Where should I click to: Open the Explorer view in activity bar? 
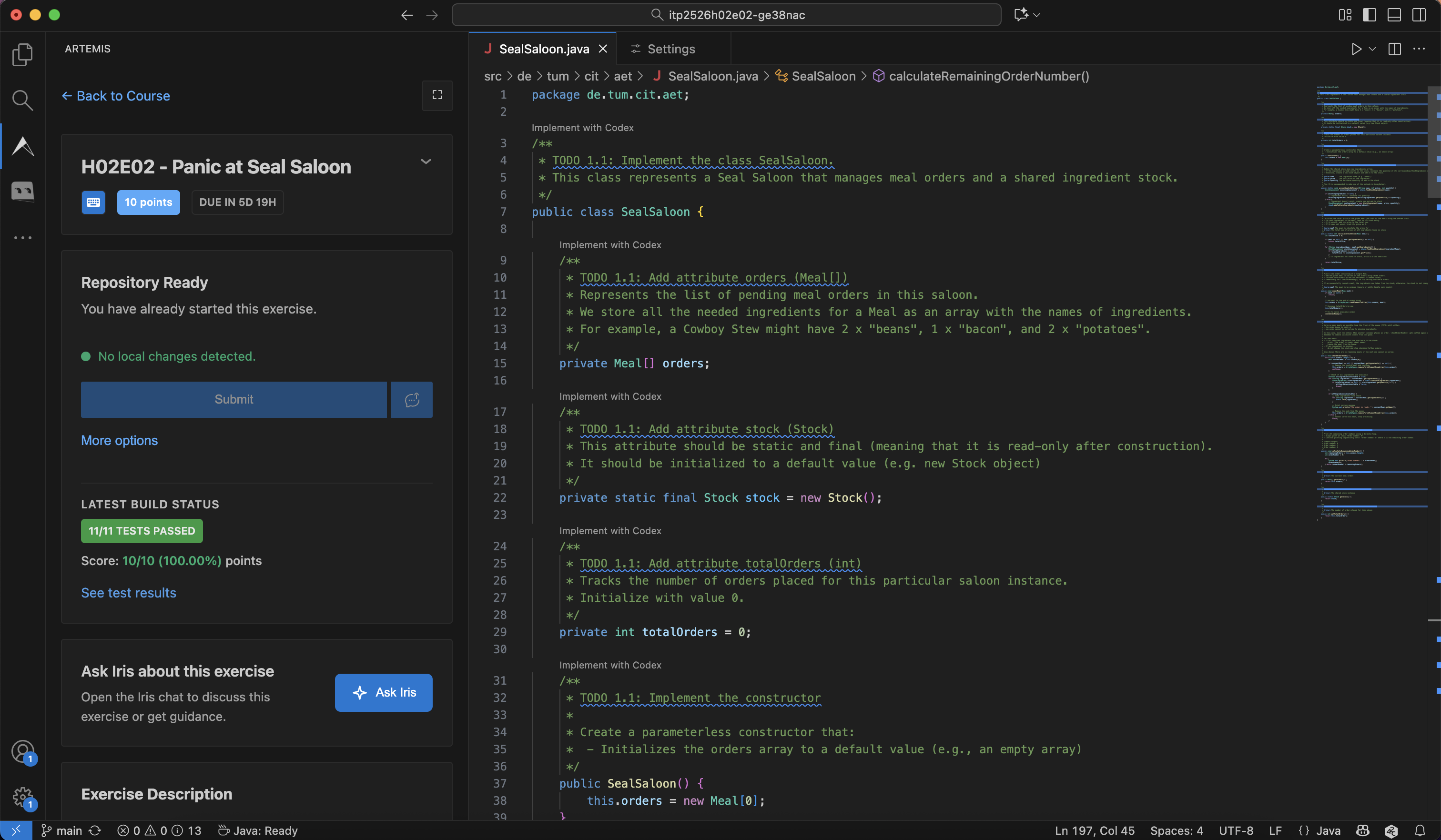tap(22, 55)
